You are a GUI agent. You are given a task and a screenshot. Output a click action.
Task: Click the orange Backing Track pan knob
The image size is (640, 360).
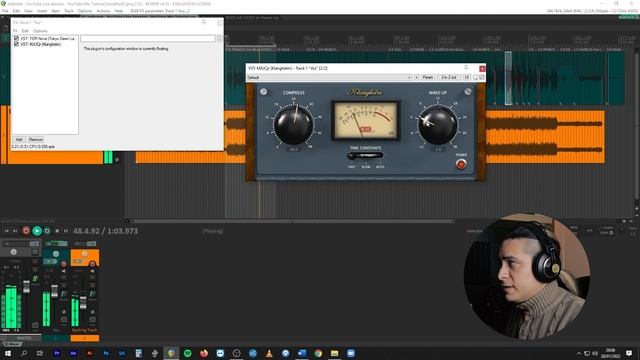(85, 254)
